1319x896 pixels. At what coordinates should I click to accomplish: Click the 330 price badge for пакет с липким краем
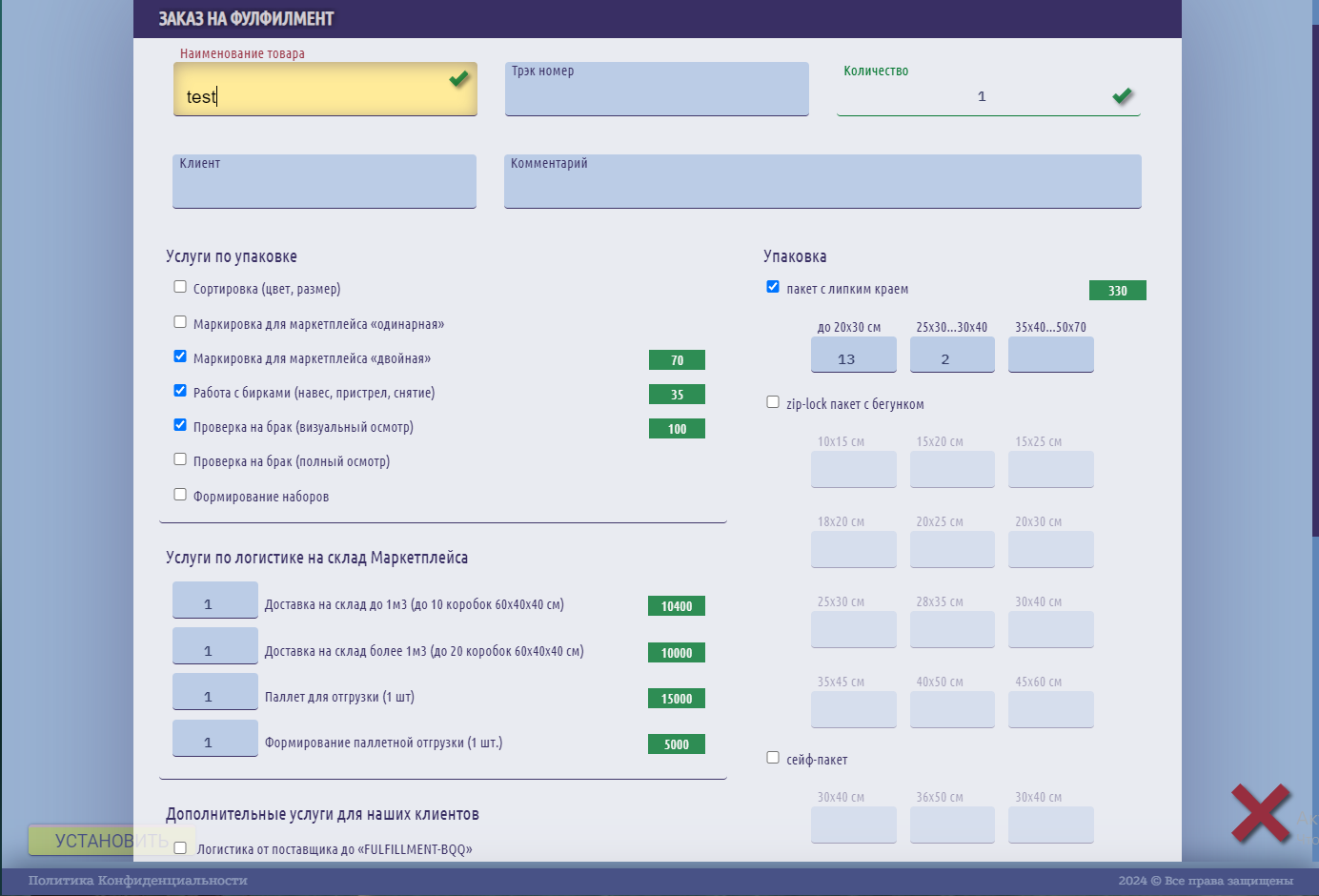pyautogui.click(x=1118, y=291)
